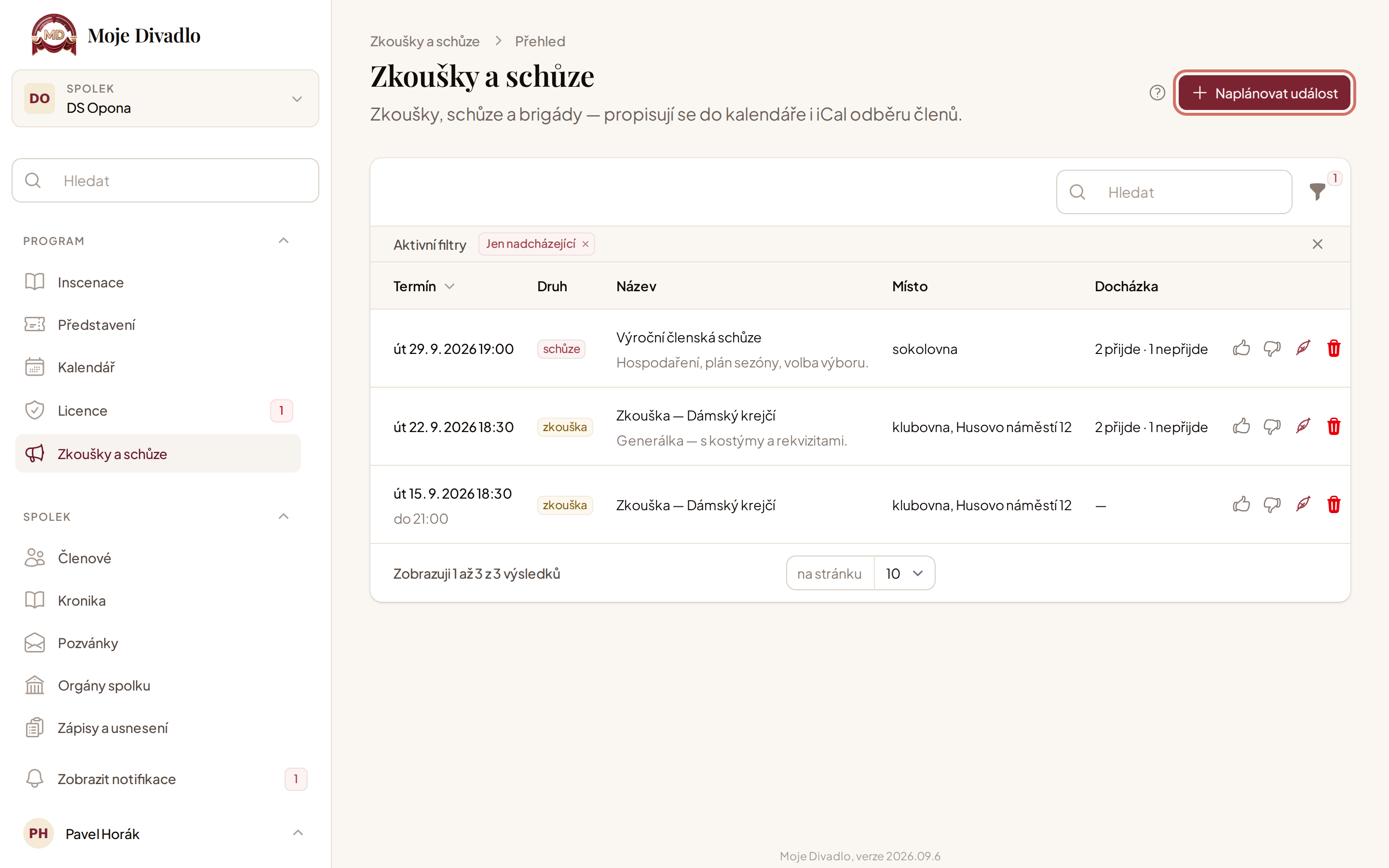Open Orgány spolku page
The image size is (1389, 868).
[x=158, y=685]
